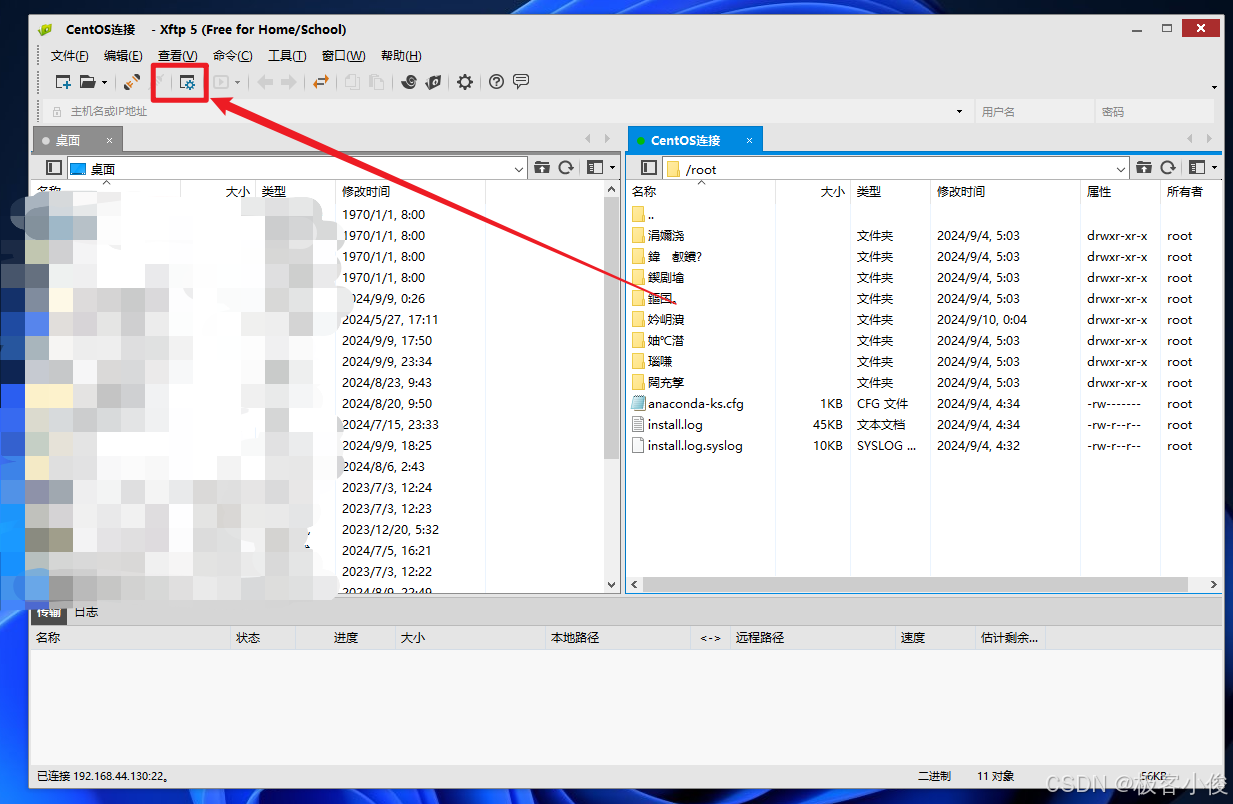The height and width of the screenshot is (804, 1233).
Task: Click the local pane vertical scrollbar
Action: 612,330
